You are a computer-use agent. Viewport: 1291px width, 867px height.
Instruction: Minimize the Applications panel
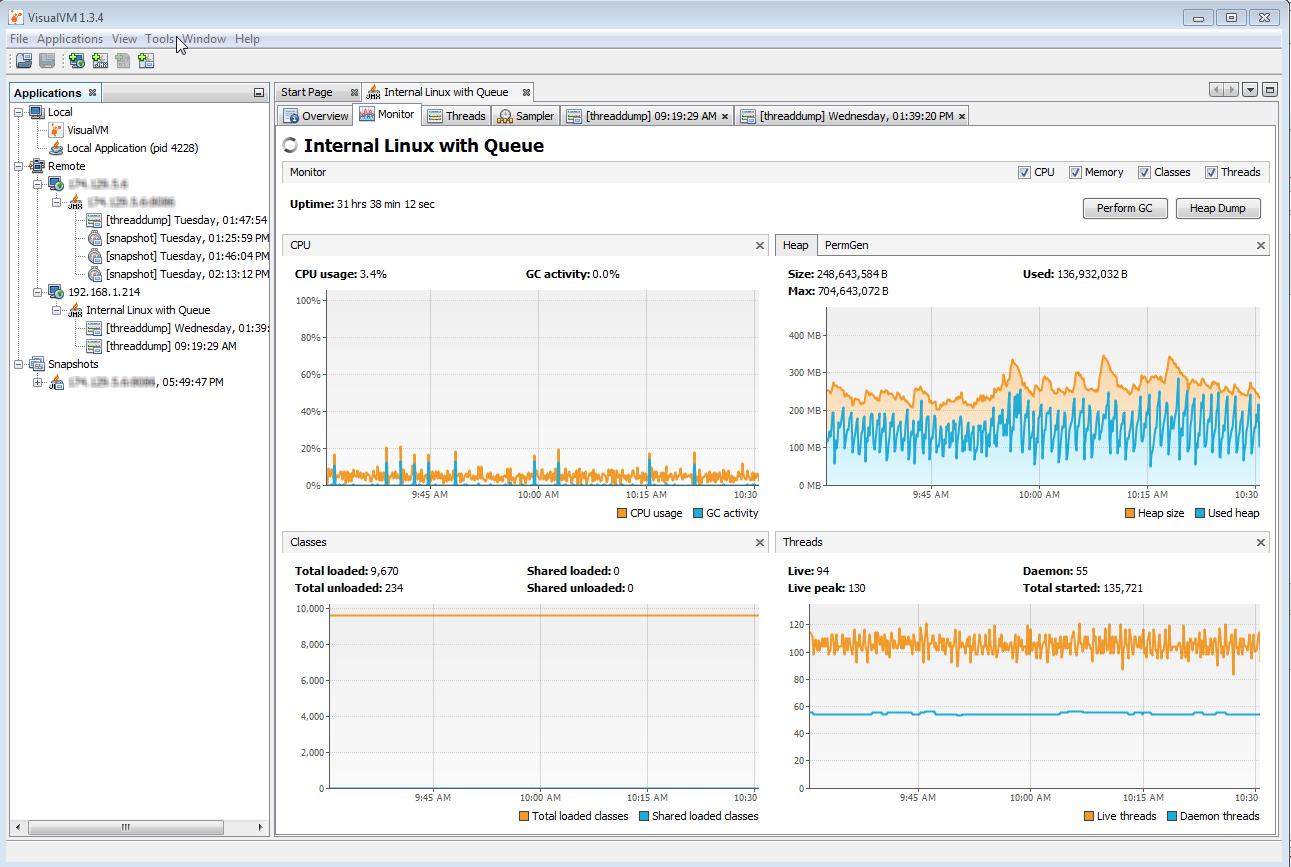259,93
